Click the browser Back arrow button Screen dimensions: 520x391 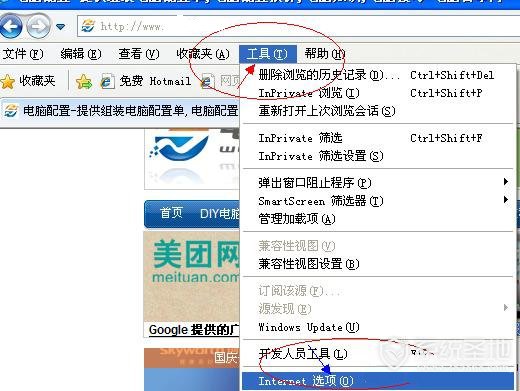click(11, 26)
